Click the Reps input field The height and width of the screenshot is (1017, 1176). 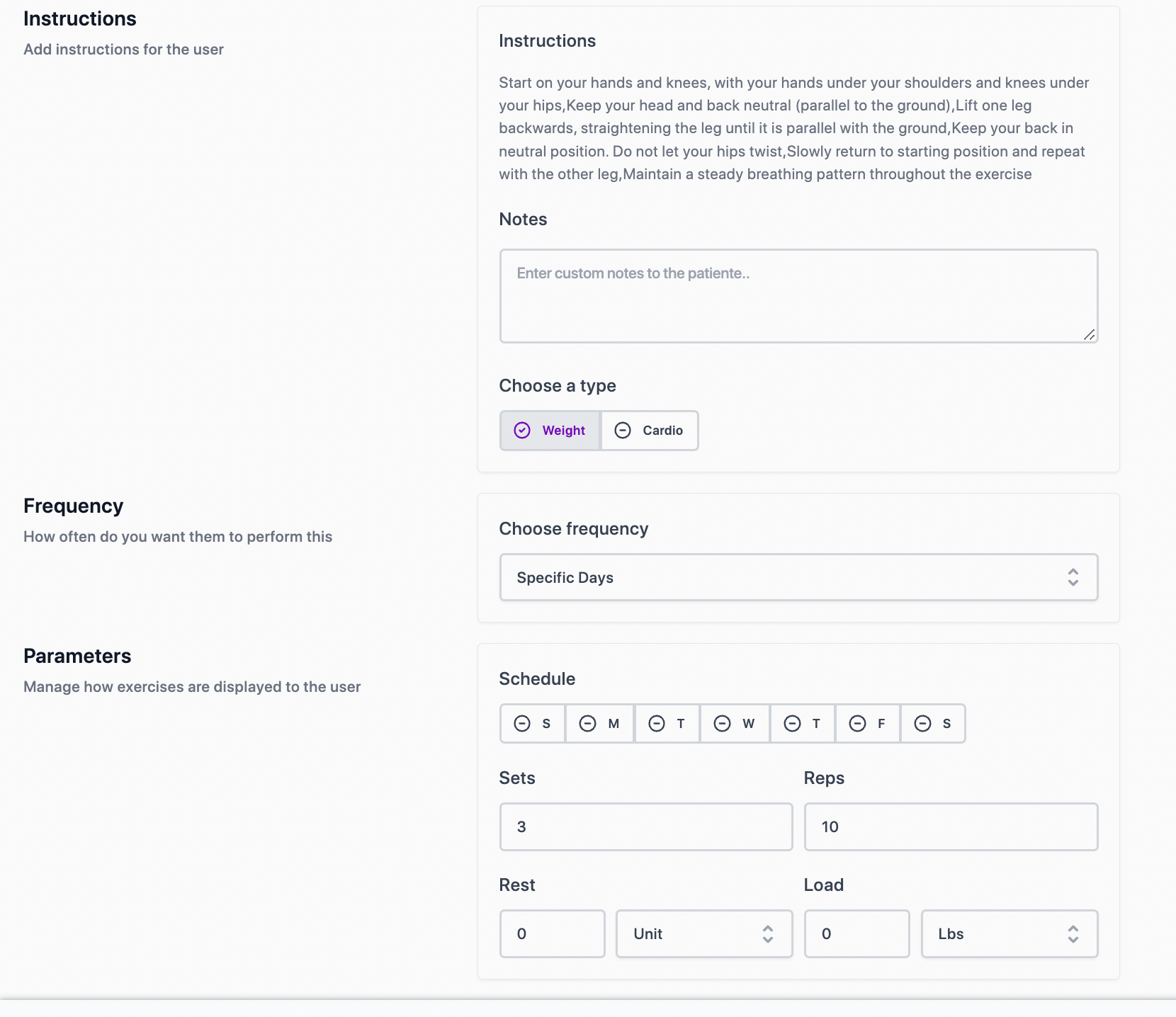click(x=951, y=826)
